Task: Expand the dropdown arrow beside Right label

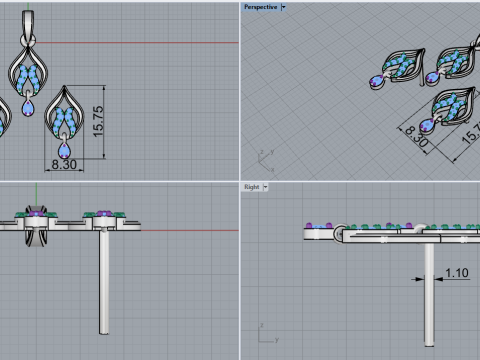Action: 265,187
